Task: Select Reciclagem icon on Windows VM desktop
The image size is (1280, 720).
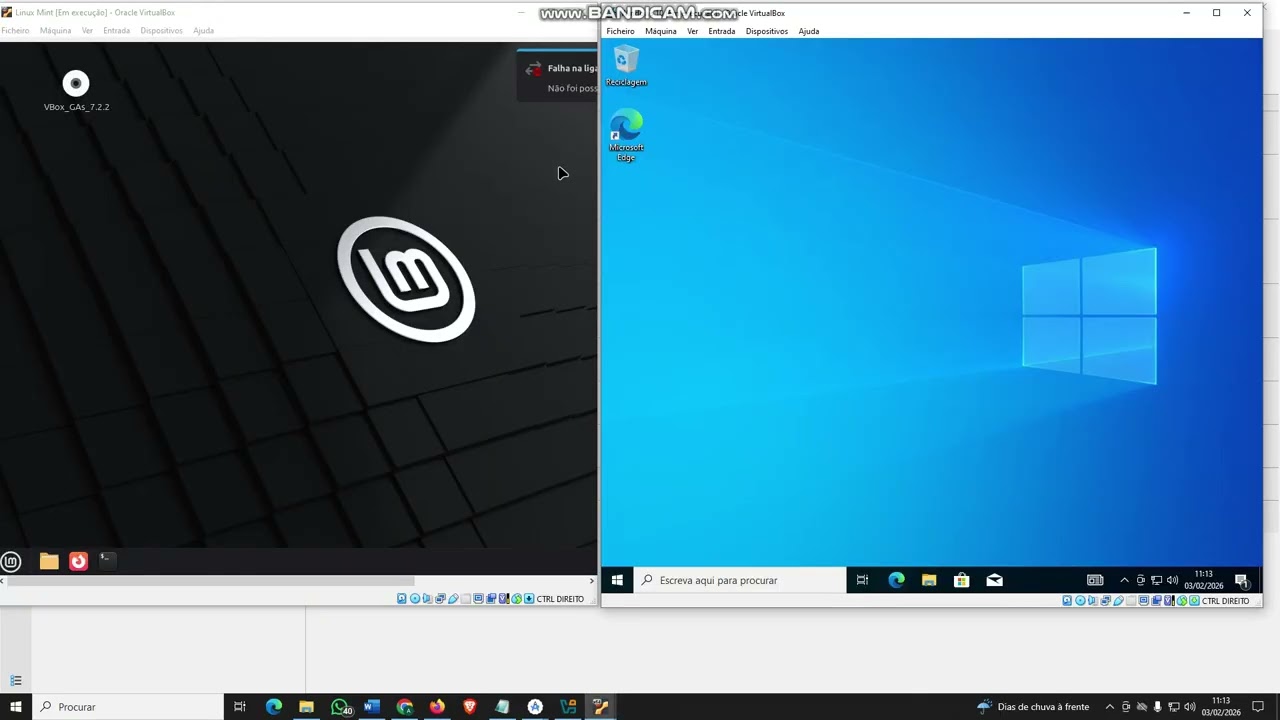Action: click(626, 66)
